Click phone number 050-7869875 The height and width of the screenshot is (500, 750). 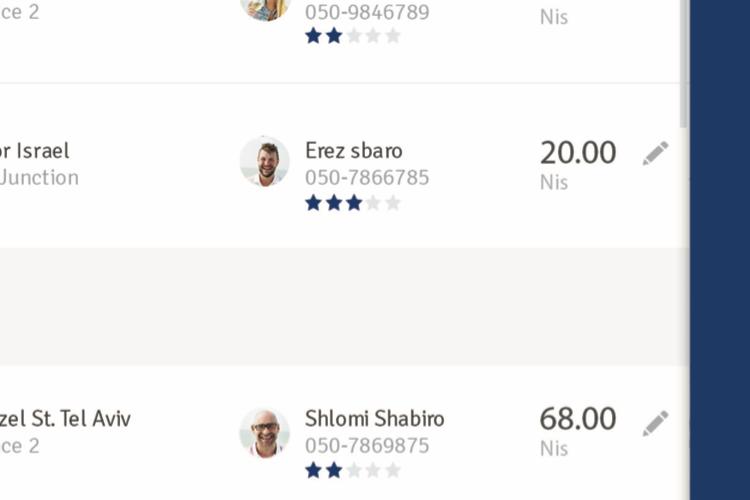point(367,445)
